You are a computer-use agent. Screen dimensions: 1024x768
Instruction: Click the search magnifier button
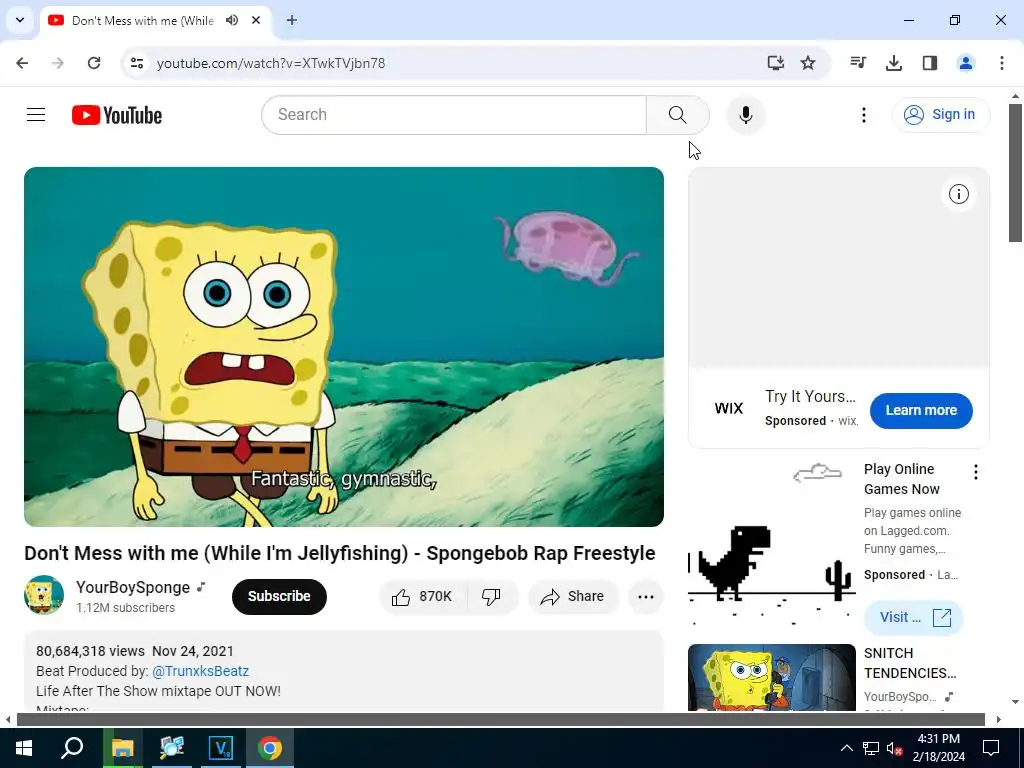677,115
